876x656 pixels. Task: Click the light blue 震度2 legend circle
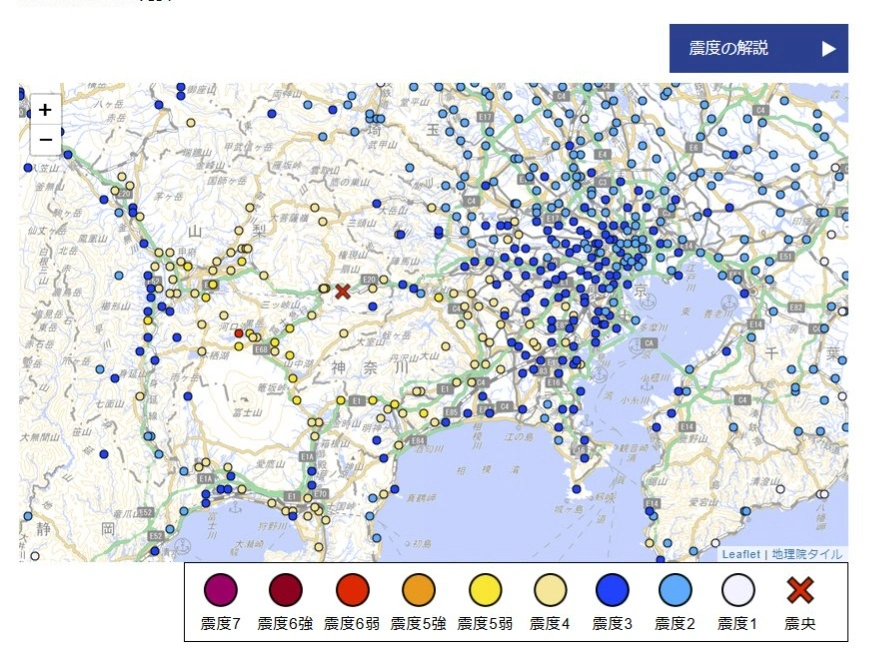point(675,590)
